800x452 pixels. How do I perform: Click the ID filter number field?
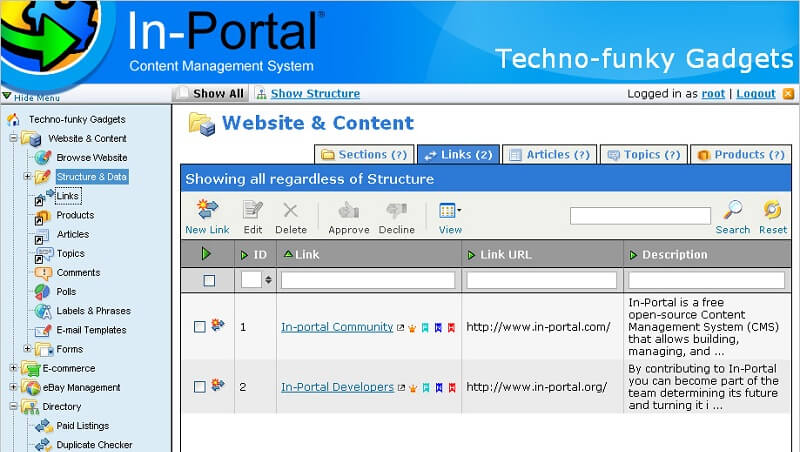[x=251, y=280]
